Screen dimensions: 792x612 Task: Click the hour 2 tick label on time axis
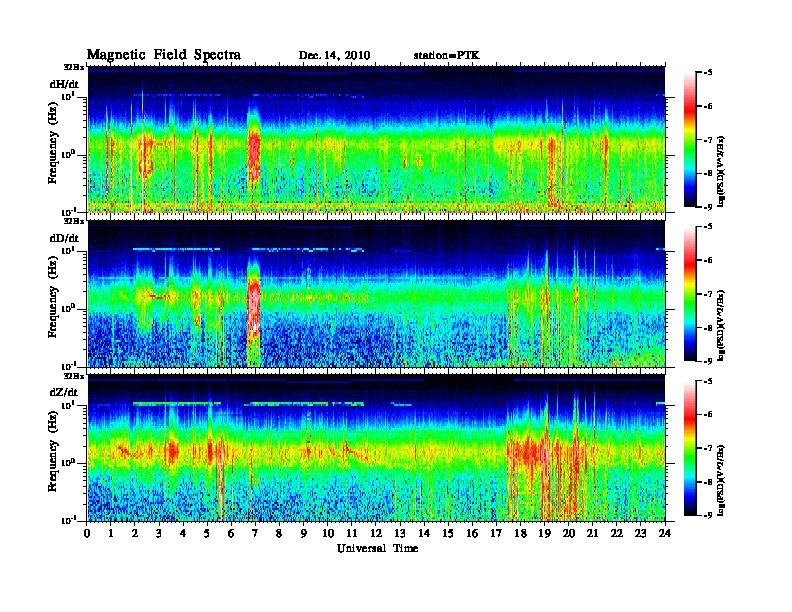[x=135, y=534]
